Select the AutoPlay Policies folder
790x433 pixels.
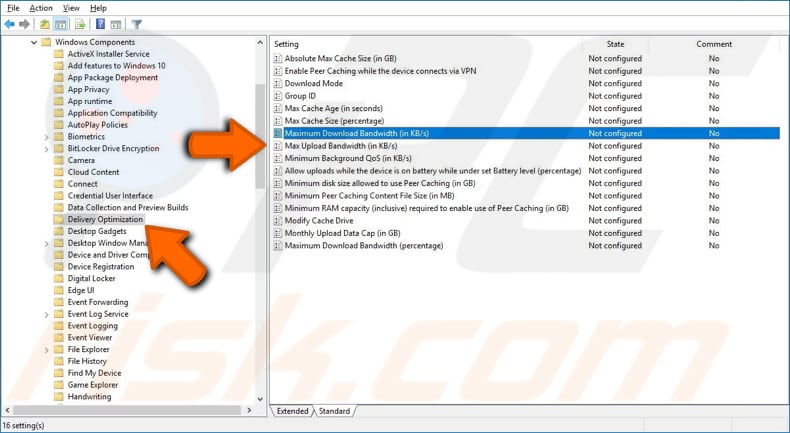tap(98, 125)
